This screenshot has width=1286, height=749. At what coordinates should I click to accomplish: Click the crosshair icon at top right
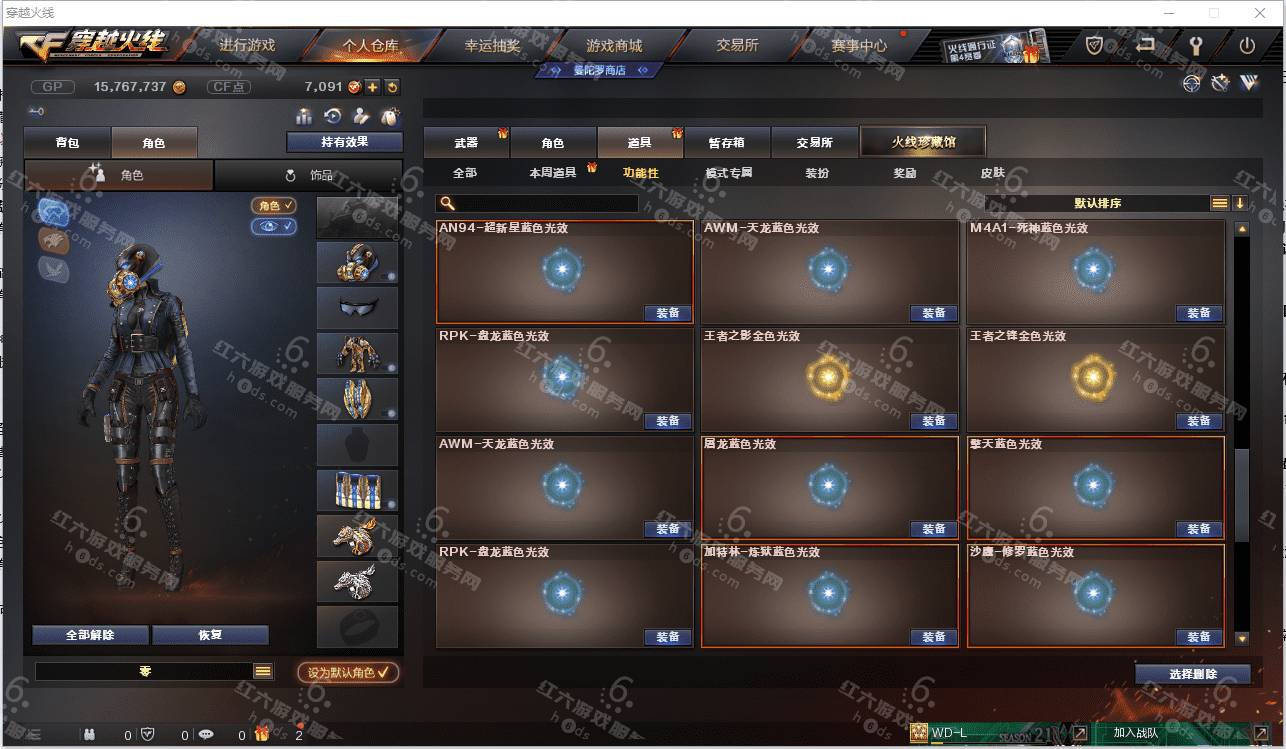pyautogui.click(x=1191, y=84)
